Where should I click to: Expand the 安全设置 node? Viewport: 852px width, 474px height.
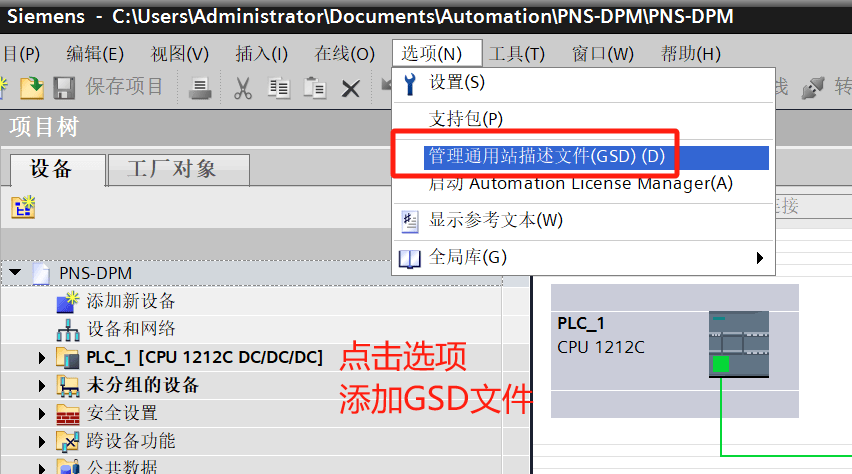tap(42, 414)
